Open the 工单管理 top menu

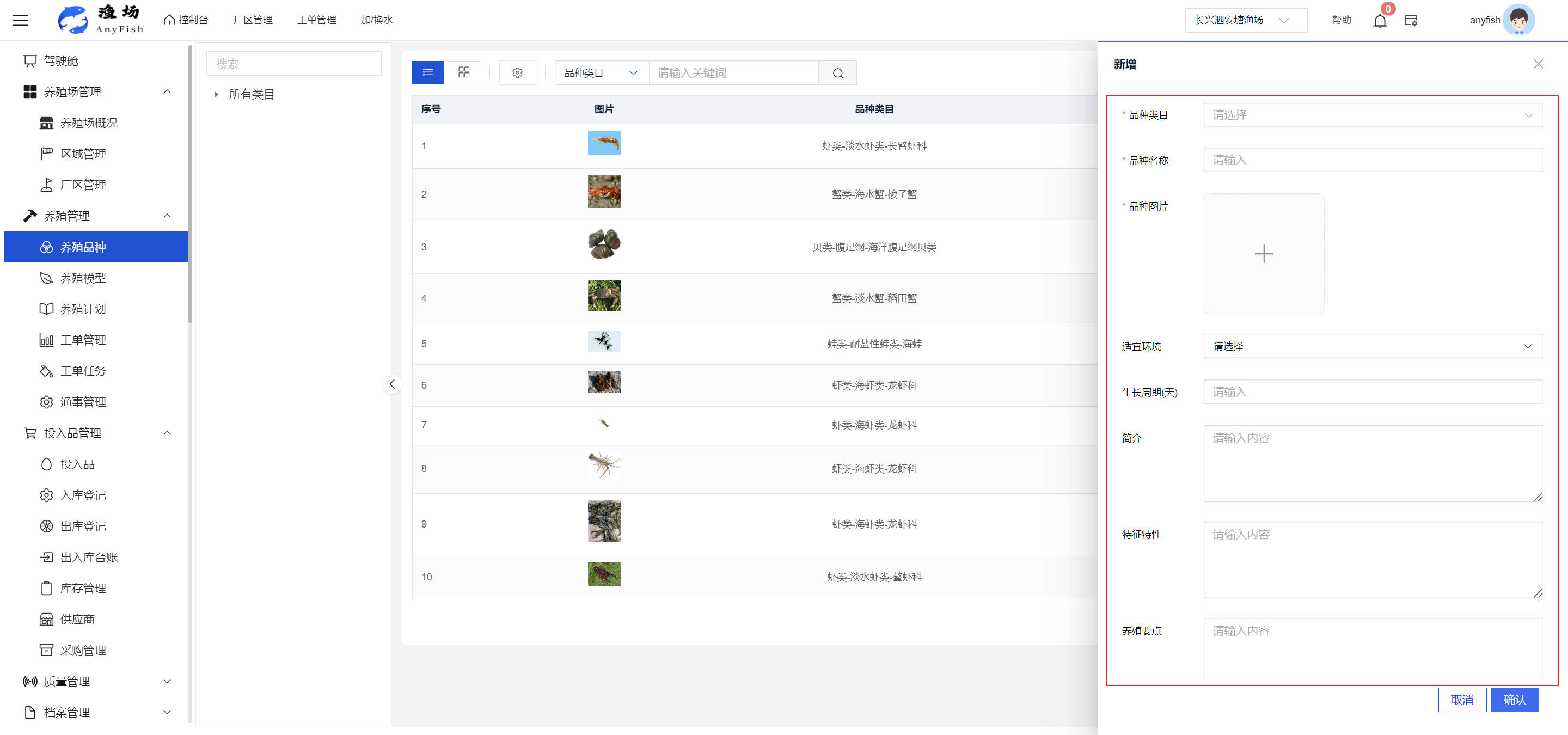coord(316,20)
